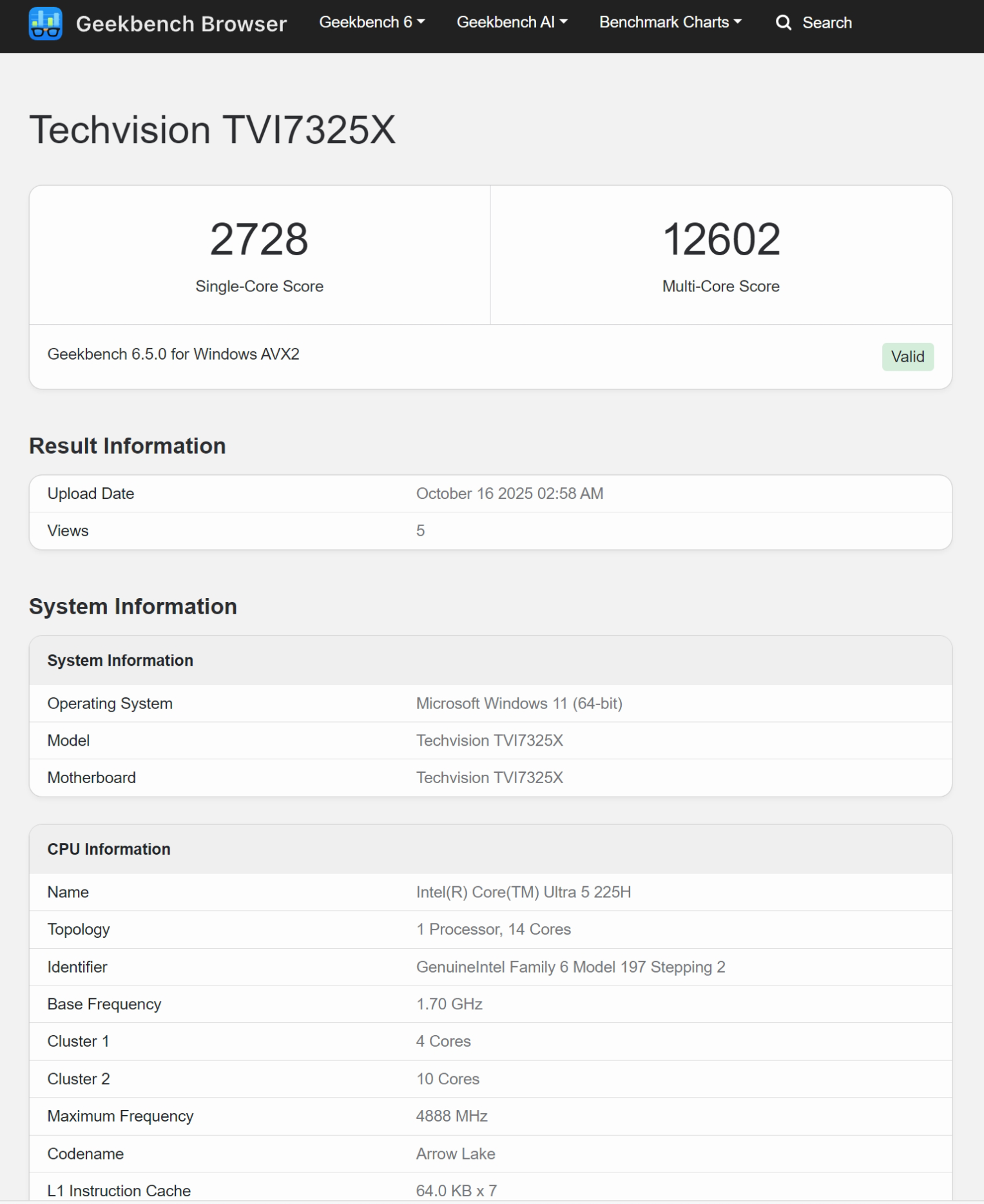Click the 4888 MHz value
This screenshot has height=1204, width=984.
coord(452,1116)
